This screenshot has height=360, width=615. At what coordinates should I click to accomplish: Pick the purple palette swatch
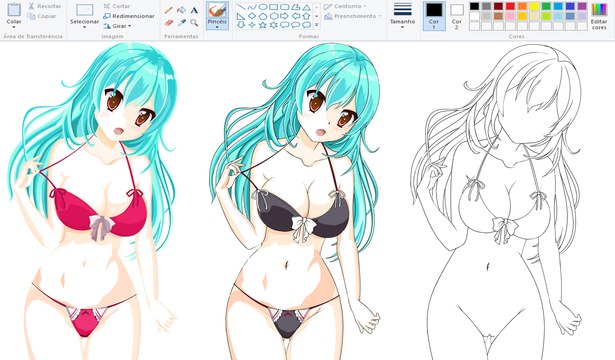pyautogui.click(x=582, y=6)
